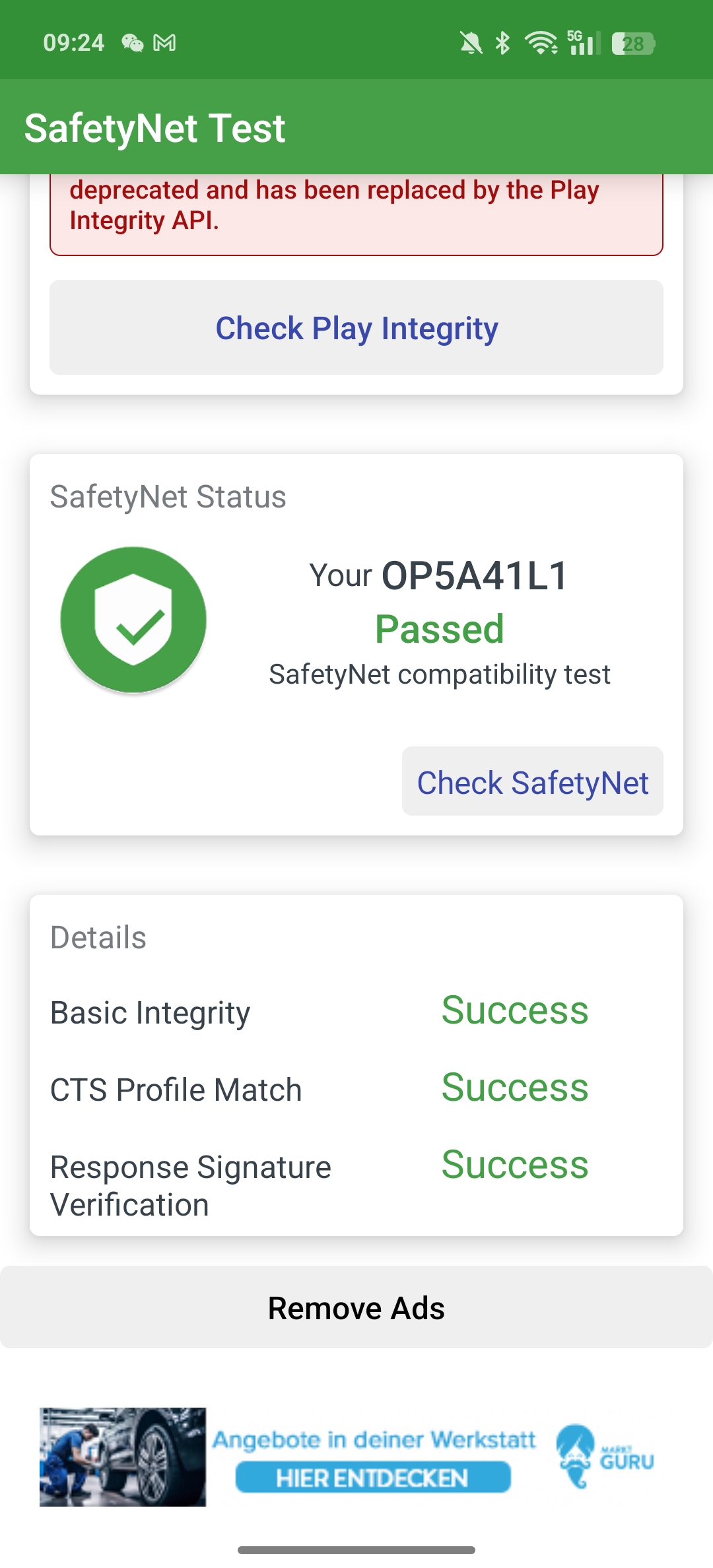This screenshot has height=1568, width=713.
Task: Tap the Wi-Fi signal icon
Action: coord(541,44)
